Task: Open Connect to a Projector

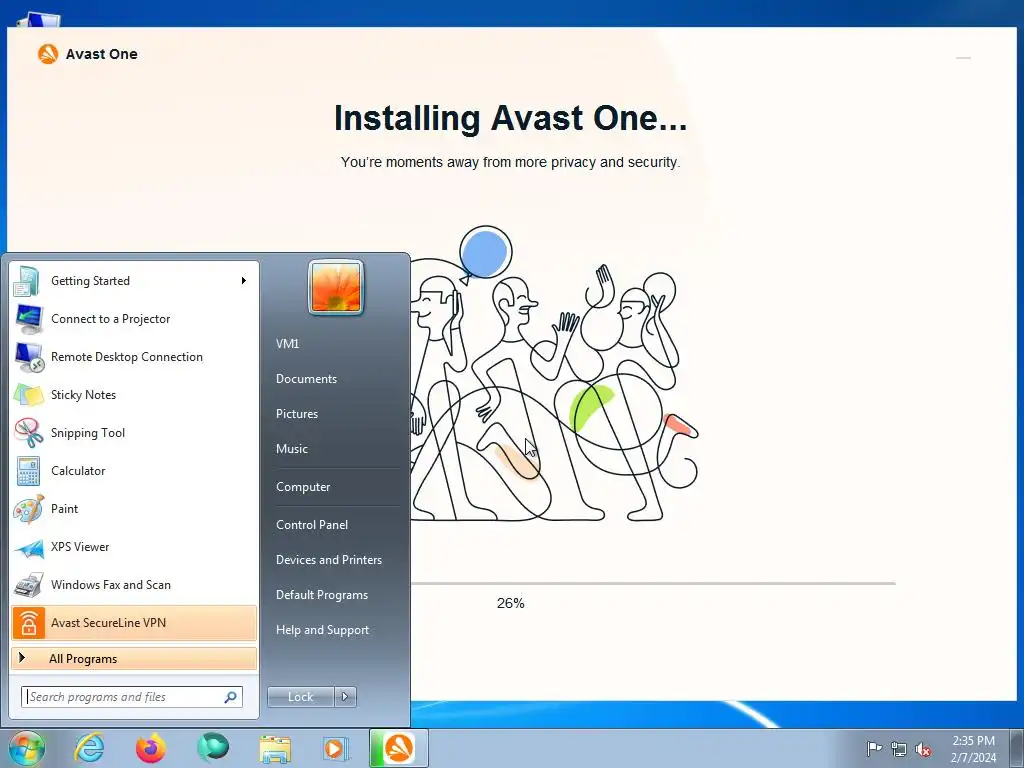Action: click(134, 319)
